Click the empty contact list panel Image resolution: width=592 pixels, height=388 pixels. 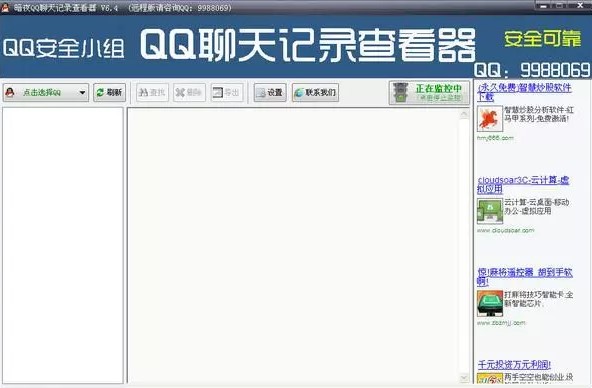click(63, 245)
